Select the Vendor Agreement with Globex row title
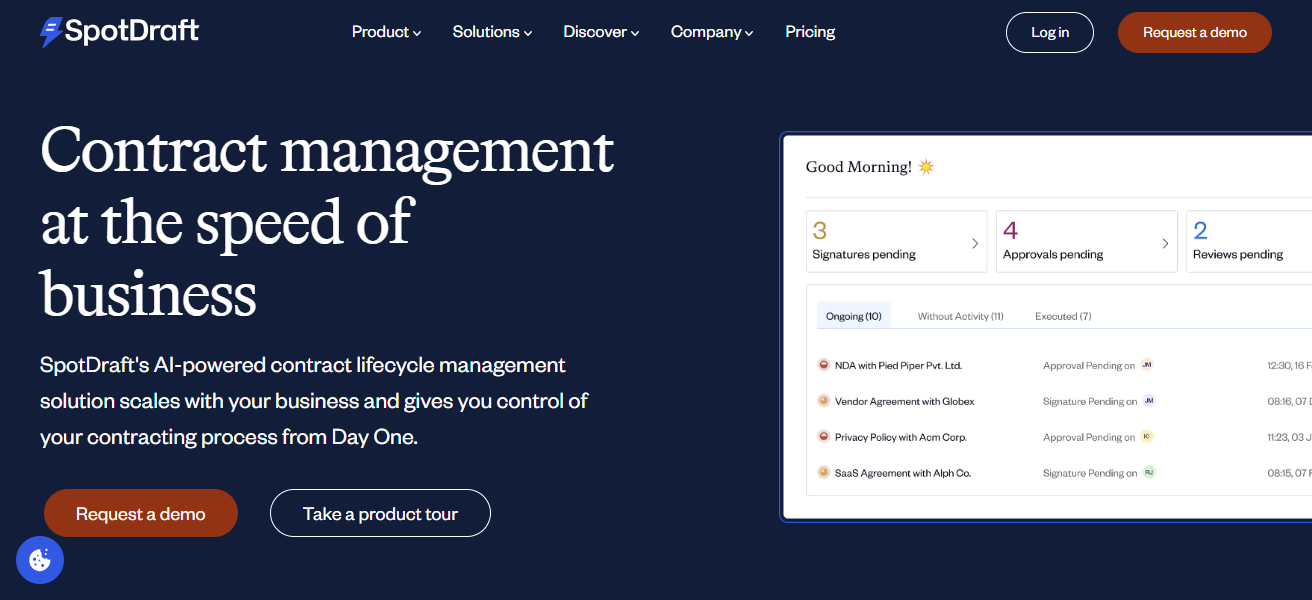The width and height of the screenshot is (1312, 600). [x=904, y=402]
